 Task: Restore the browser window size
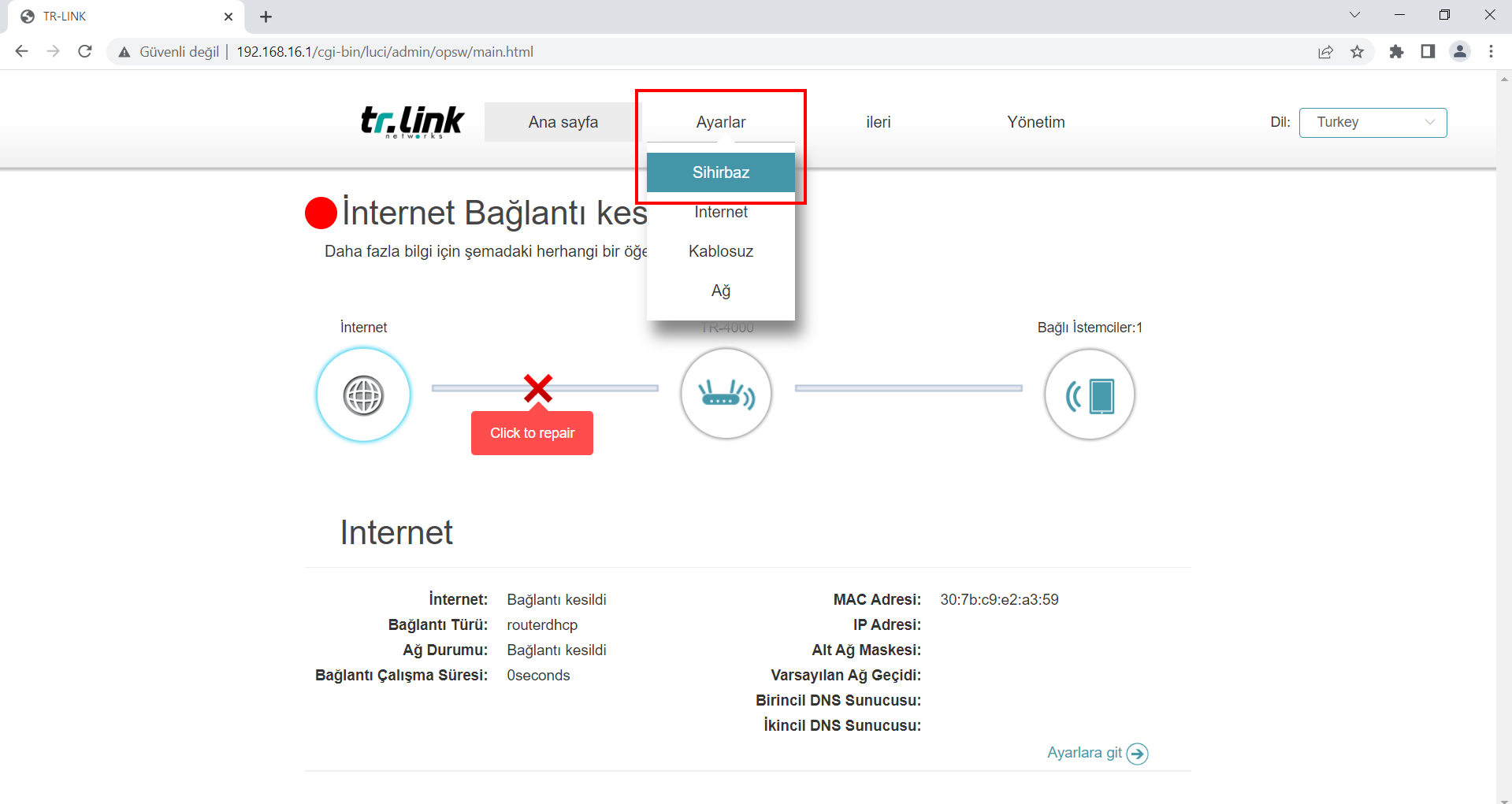click(x=1444, y=15)
